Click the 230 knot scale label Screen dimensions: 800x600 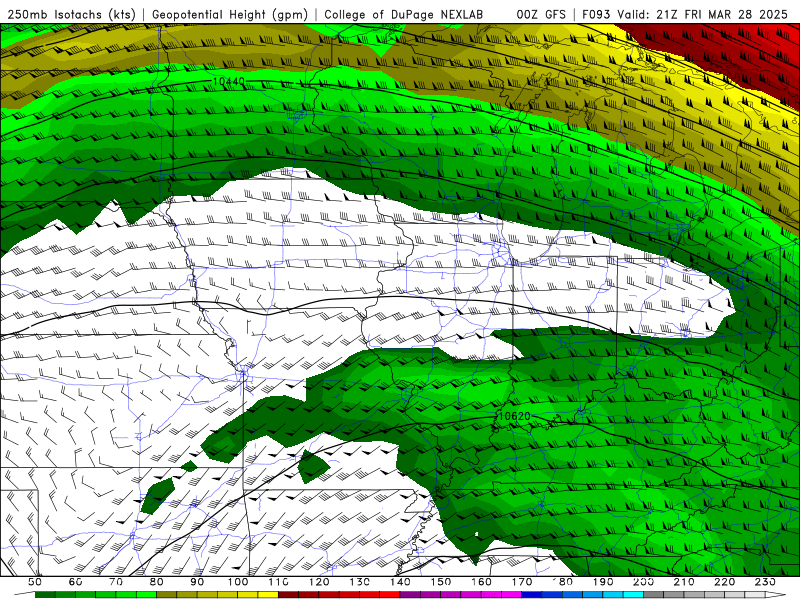[765, 582]
